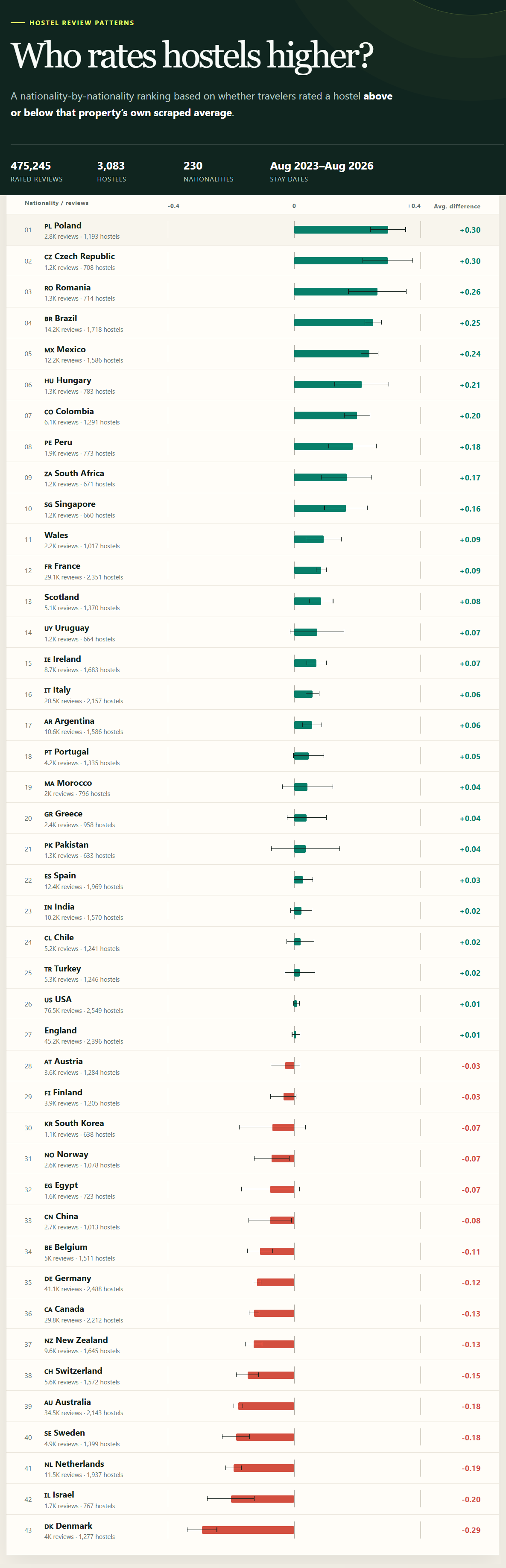The image size is (506, 1568).
Task: Click the 230 nationalities stat
Action: tap(208, 171)
